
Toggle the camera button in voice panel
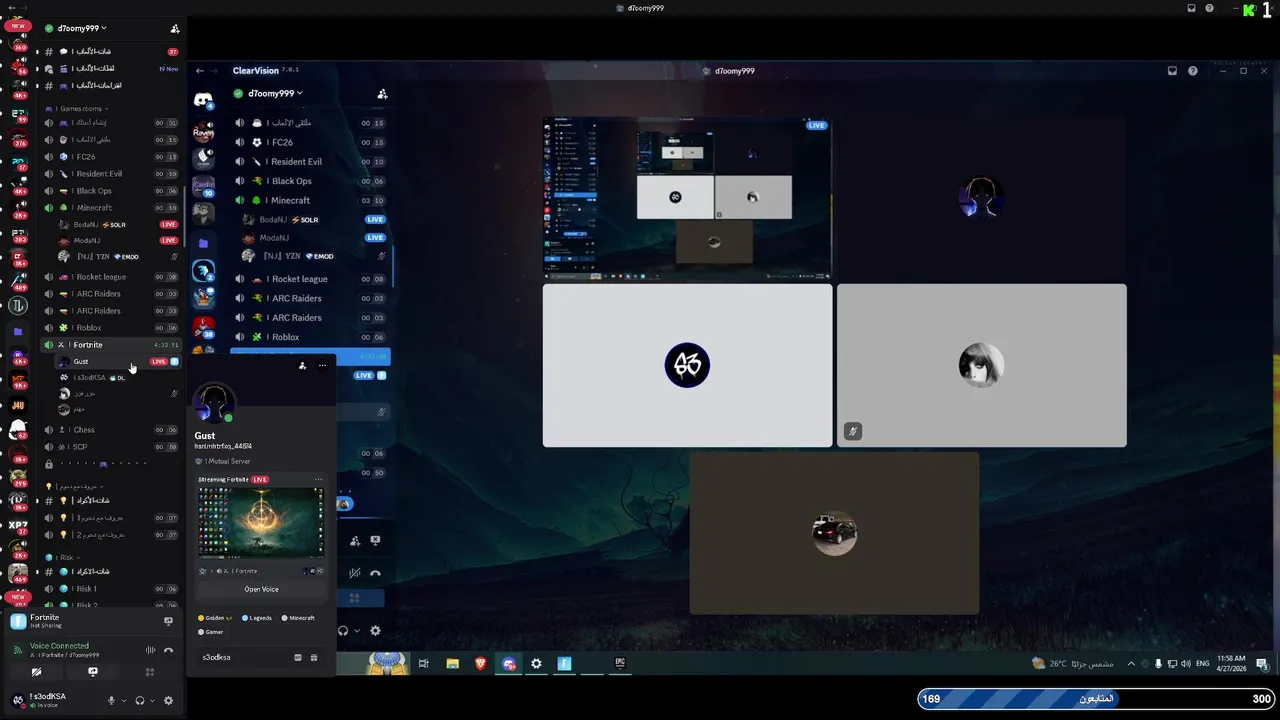point(36,672)
